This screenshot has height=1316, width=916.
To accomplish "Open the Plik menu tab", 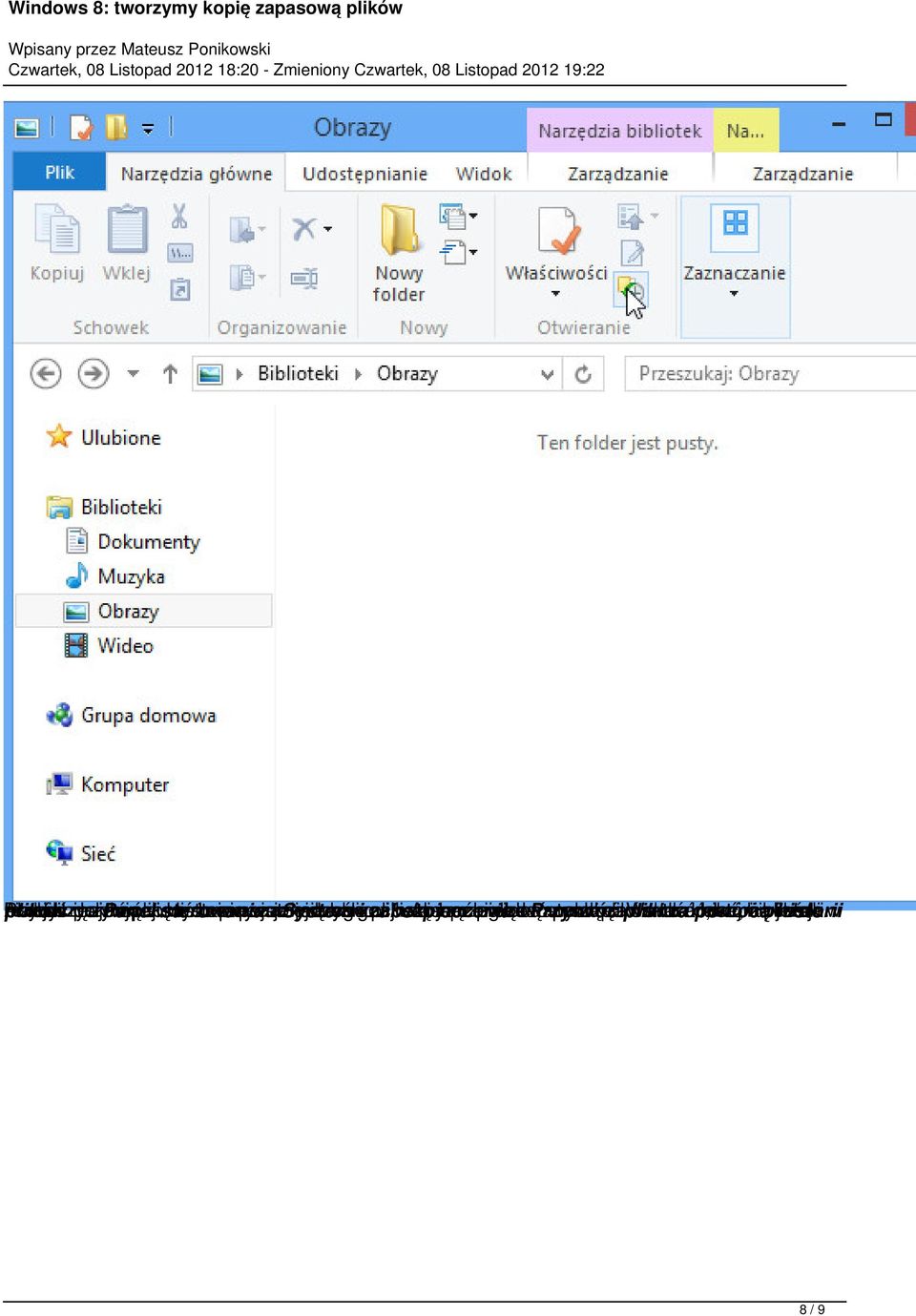I will point(59,173).
